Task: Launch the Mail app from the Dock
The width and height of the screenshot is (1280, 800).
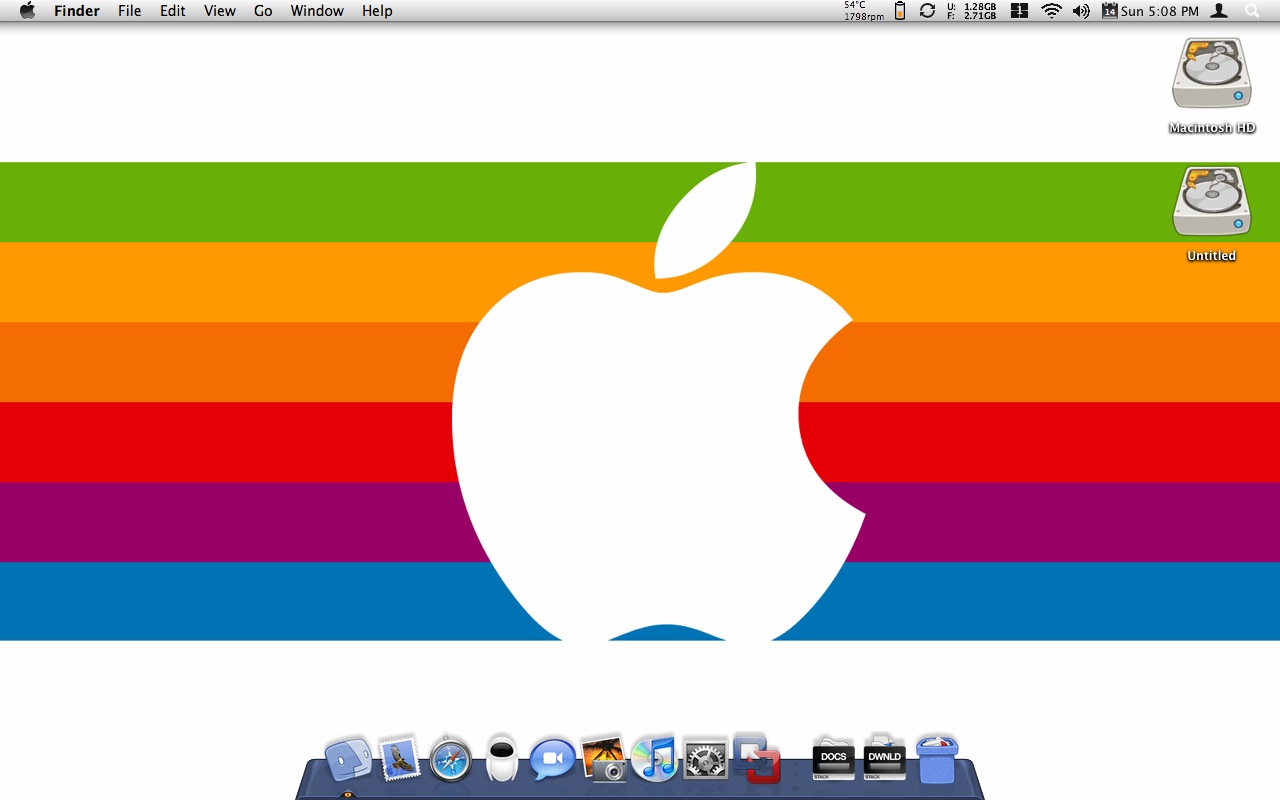Action: click(x=400, y=759)
